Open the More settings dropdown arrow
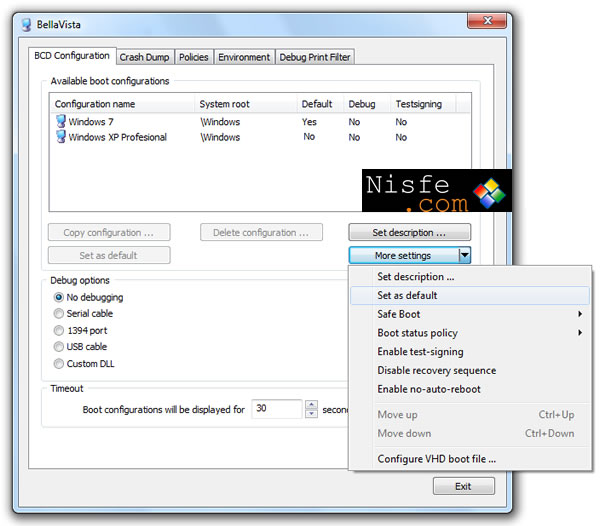Viewport: 600px width, 526px height. 465,255
